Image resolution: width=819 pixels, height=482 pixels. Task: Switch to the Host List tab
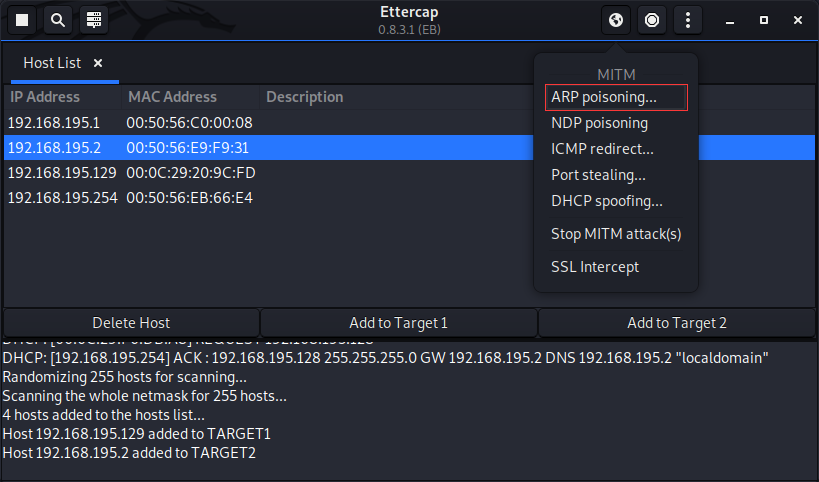(x=52, y=63)
